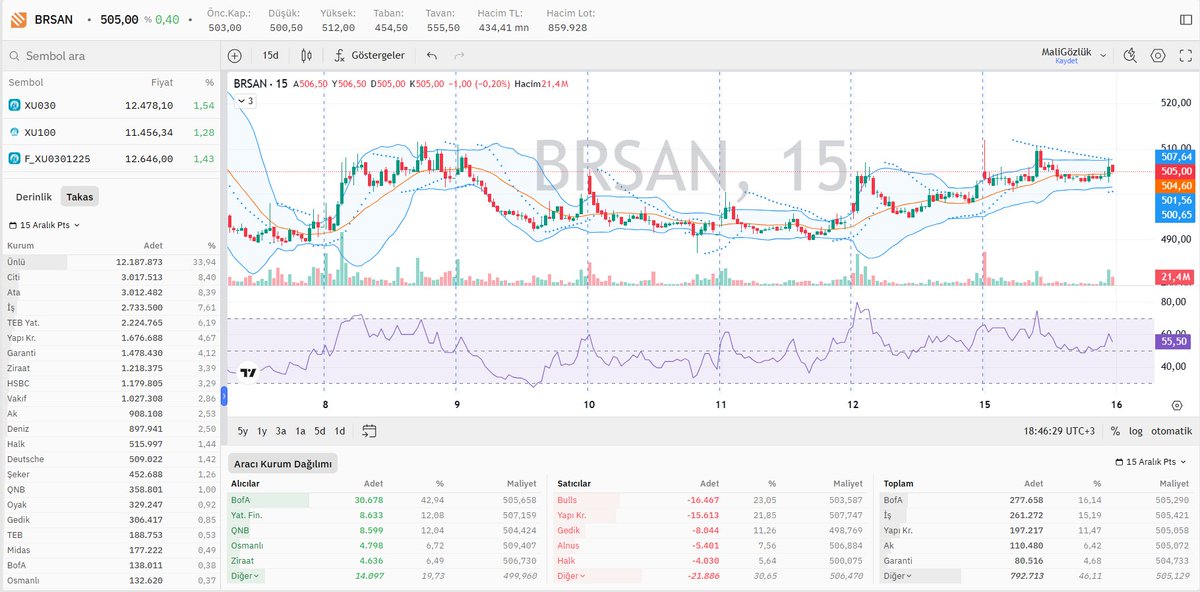Switch to the Derinlik tab
The image size is (1200, 592).
[x=37, y=196]
